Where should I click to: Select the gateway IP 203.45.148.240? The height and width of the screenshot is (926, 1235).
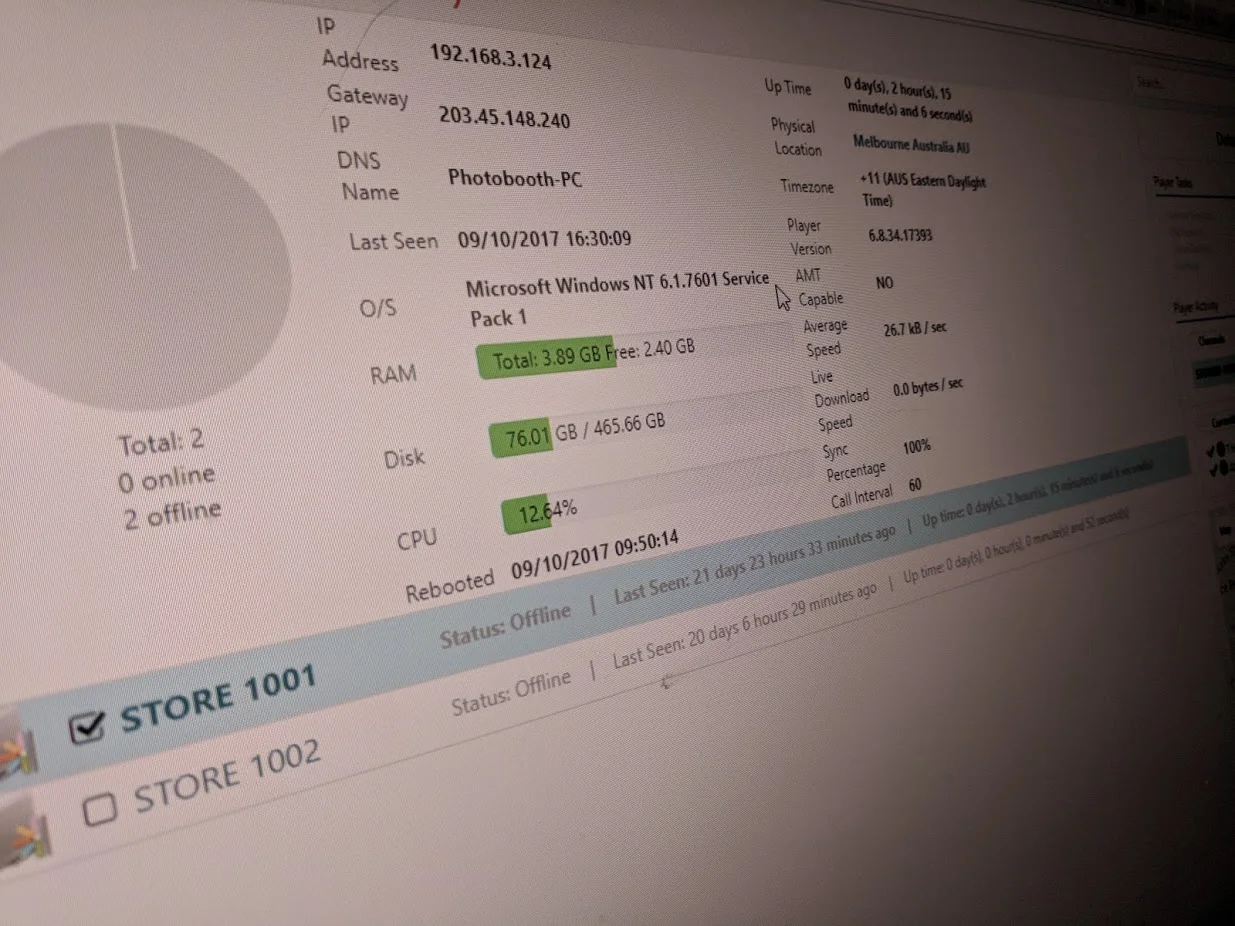(504, 118)
